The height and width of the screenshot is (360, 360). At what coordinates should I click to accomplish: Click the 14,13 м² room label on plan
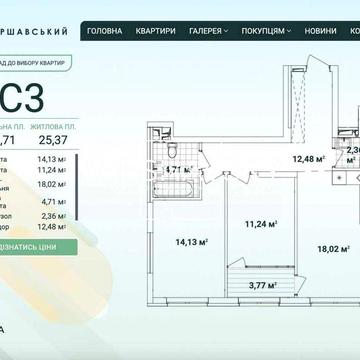click(x=192, y=242)
